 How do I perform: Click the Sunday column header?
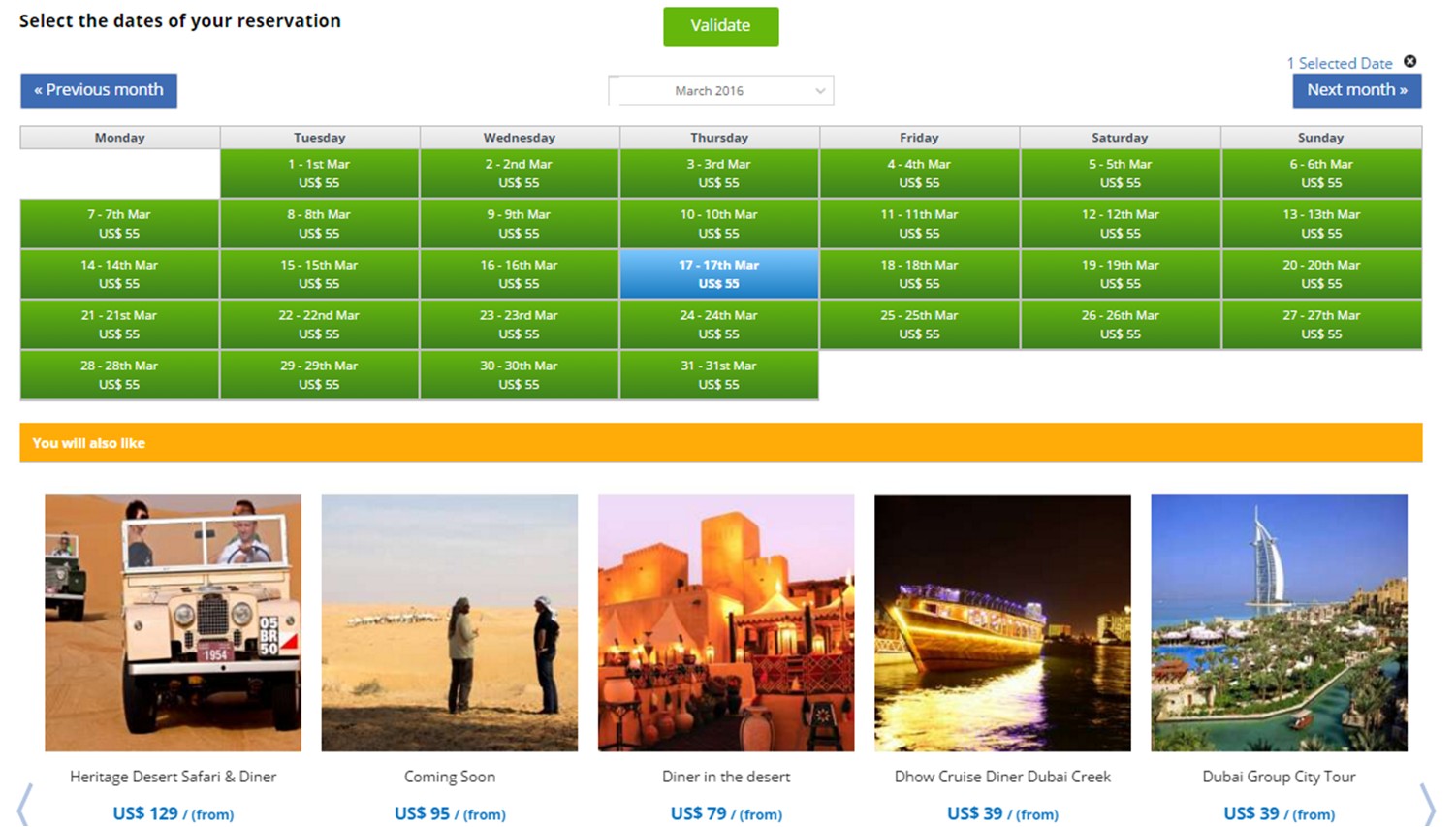coord(1321,138)
